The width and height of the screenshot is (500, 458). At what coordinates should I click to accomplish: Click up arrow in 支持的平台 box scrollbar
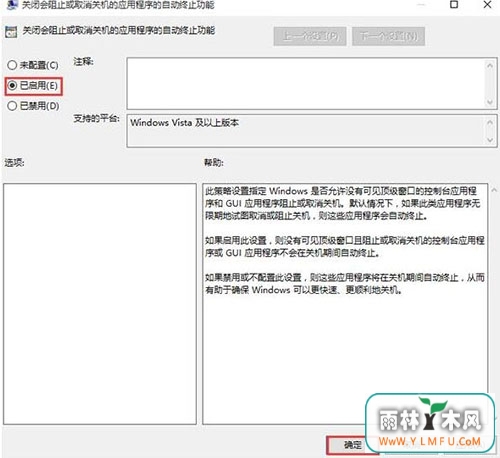pyautogui.click(x=490, y=122)
